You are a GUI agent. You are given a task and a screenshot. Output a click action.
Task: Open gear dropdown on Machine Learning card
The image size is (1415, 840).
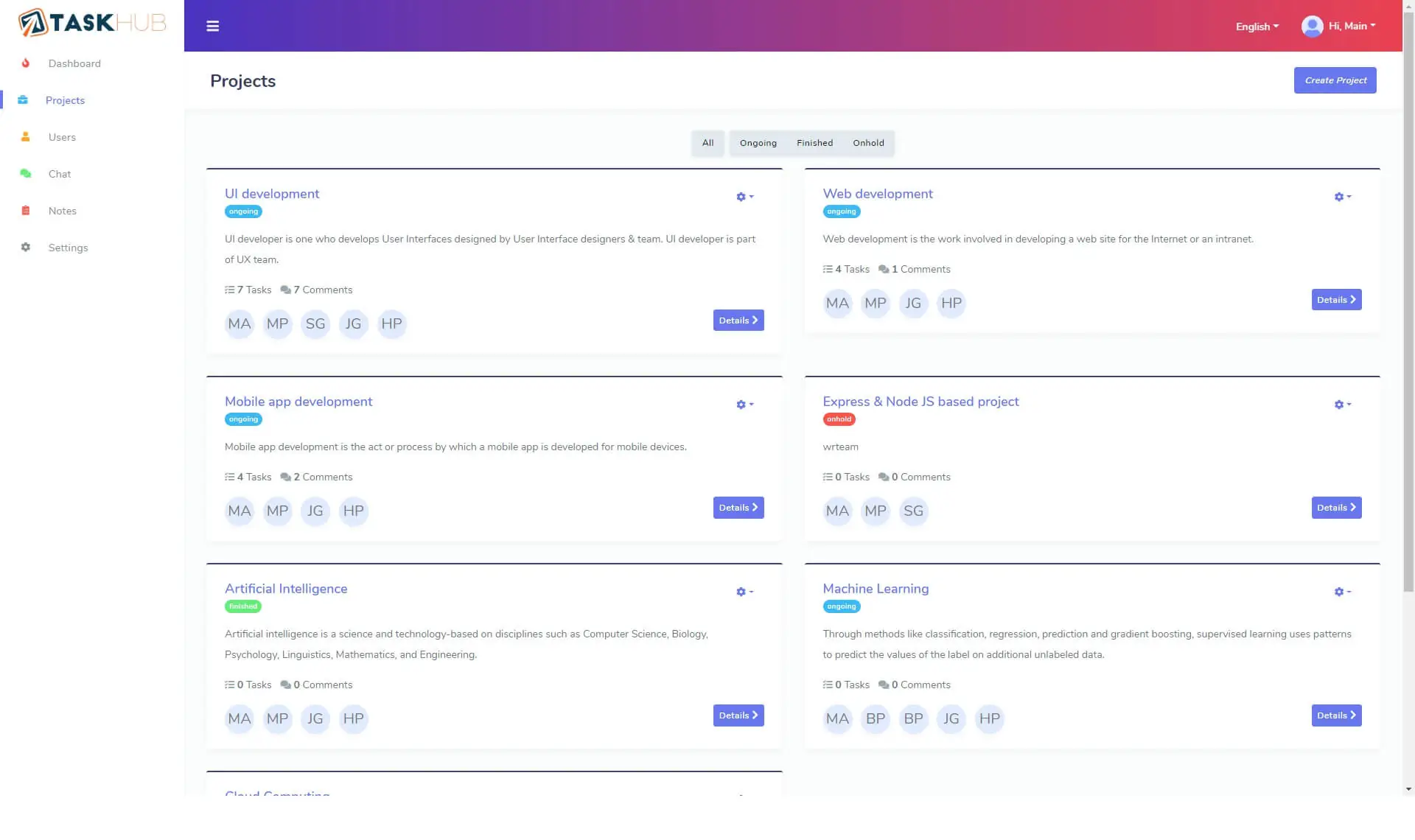[1342, 592]
